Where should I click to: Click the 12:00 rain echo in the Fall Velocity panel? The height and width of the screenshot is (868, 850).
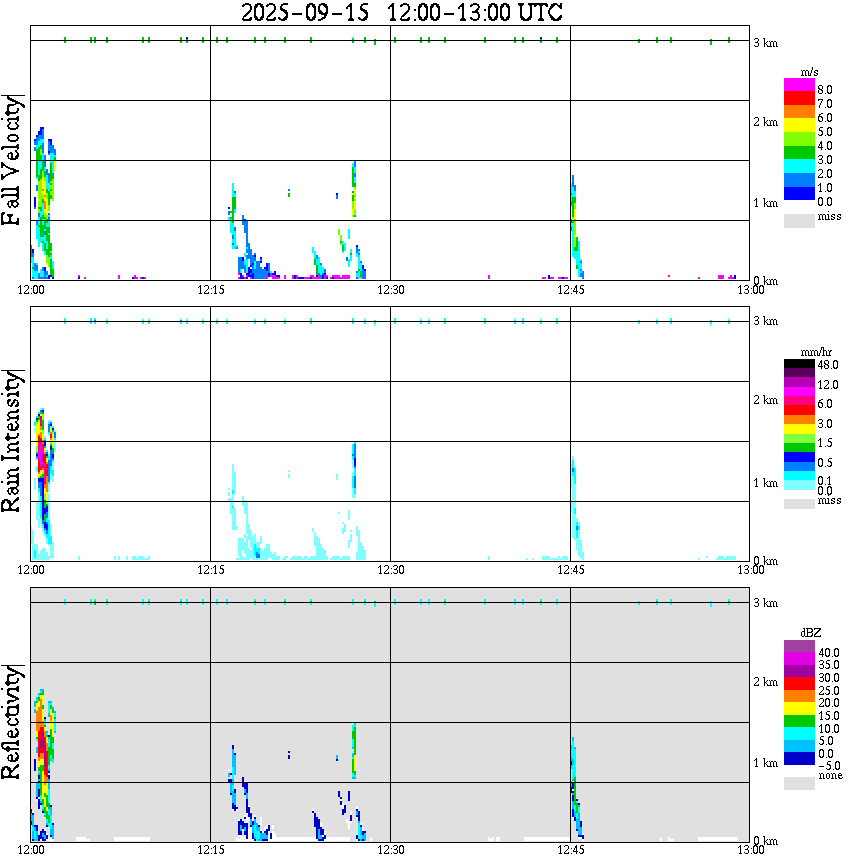click(x=43, y=203)
